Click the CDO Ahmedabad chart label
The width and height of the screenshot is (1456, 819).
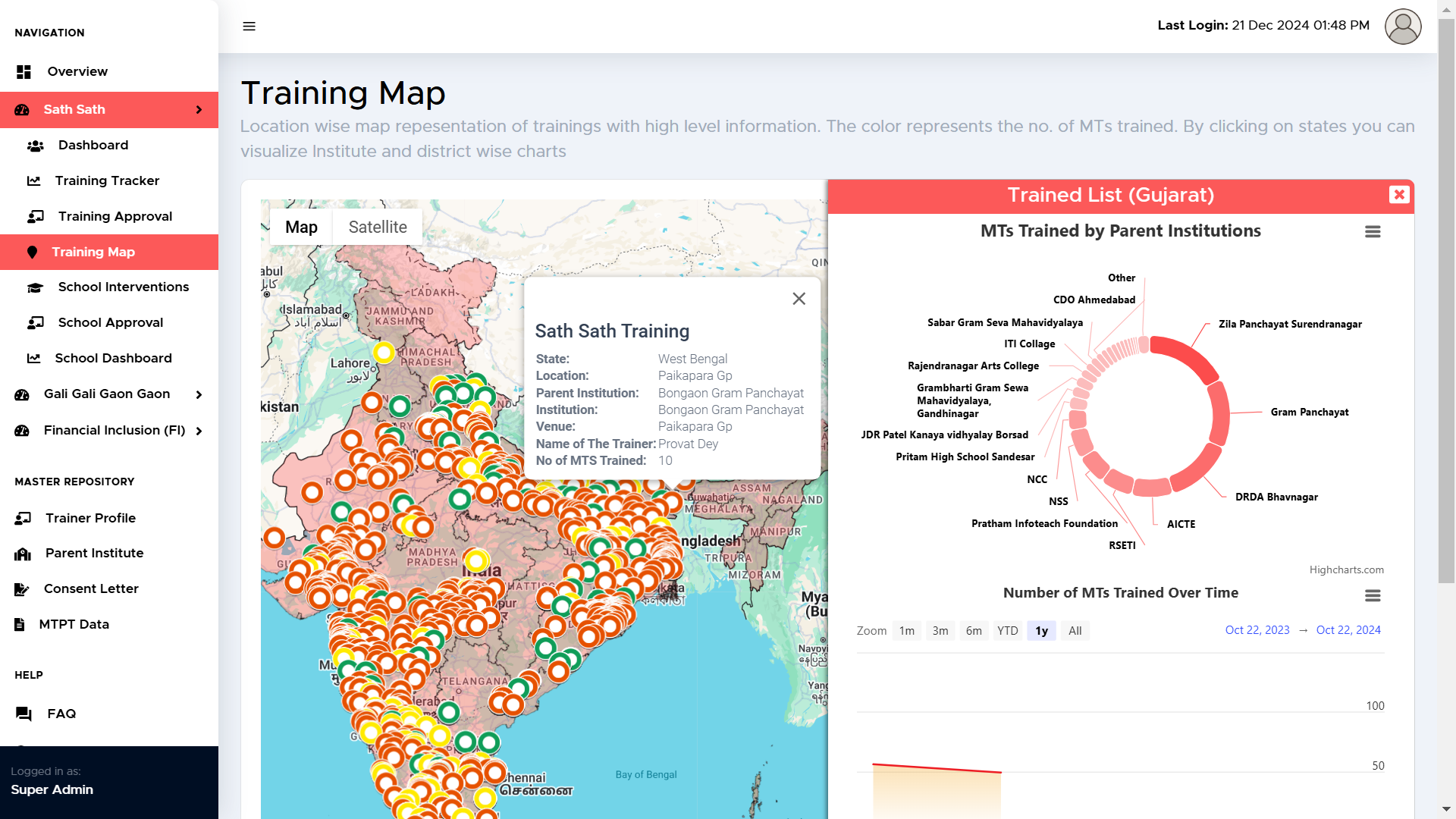1094,300
